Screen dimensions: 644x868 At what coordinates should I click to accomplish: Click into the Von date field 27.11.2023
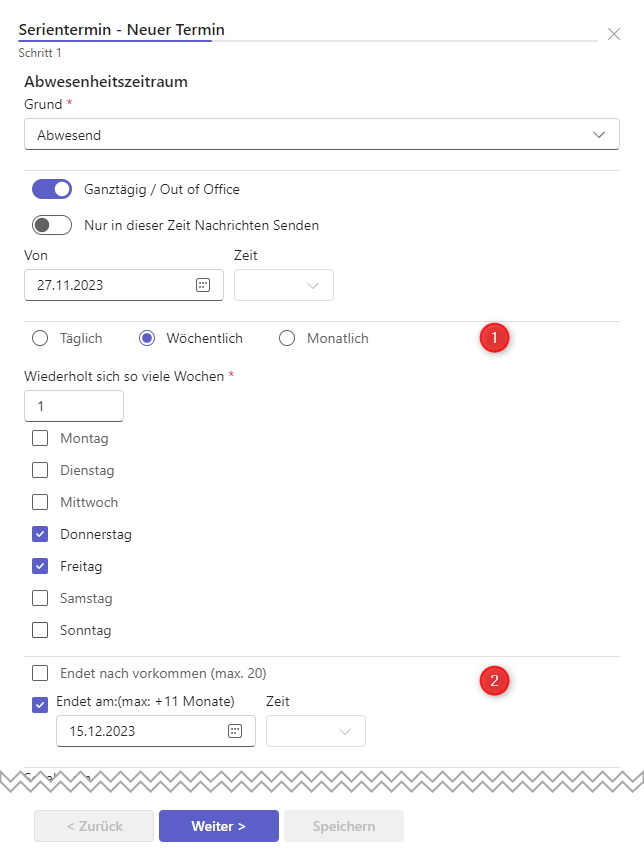pyautogui.click(x=110, y=285)
